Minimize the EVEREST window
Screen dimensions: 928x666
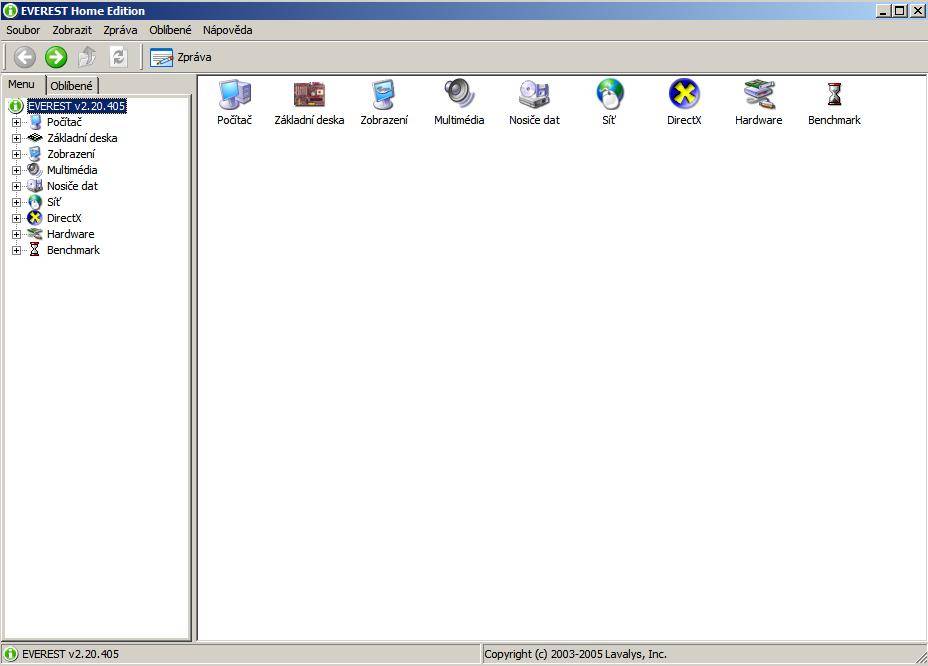click(x=884, y=11)
